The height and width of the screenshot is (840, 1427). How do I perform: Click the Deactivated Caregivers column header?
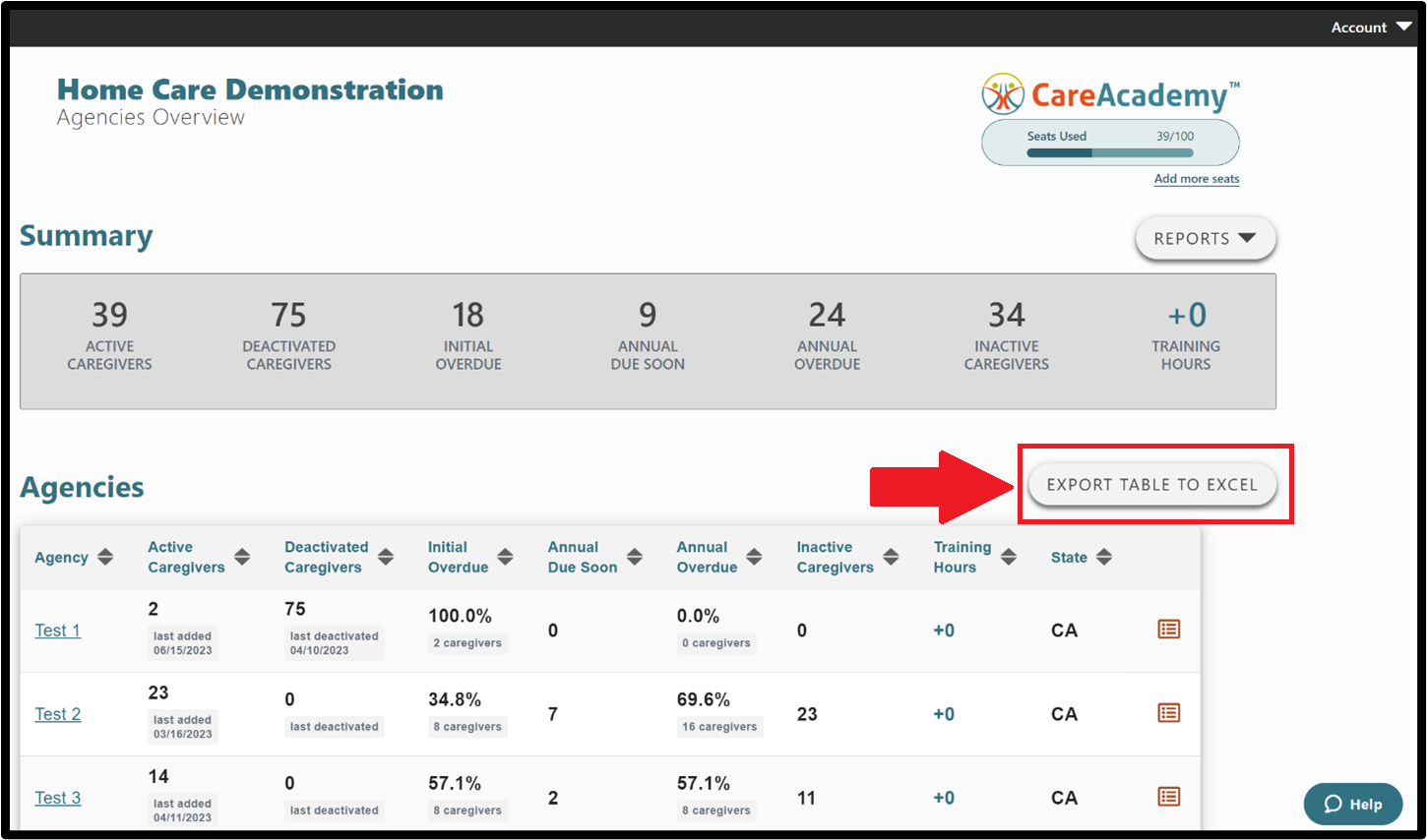coord(327,557)
